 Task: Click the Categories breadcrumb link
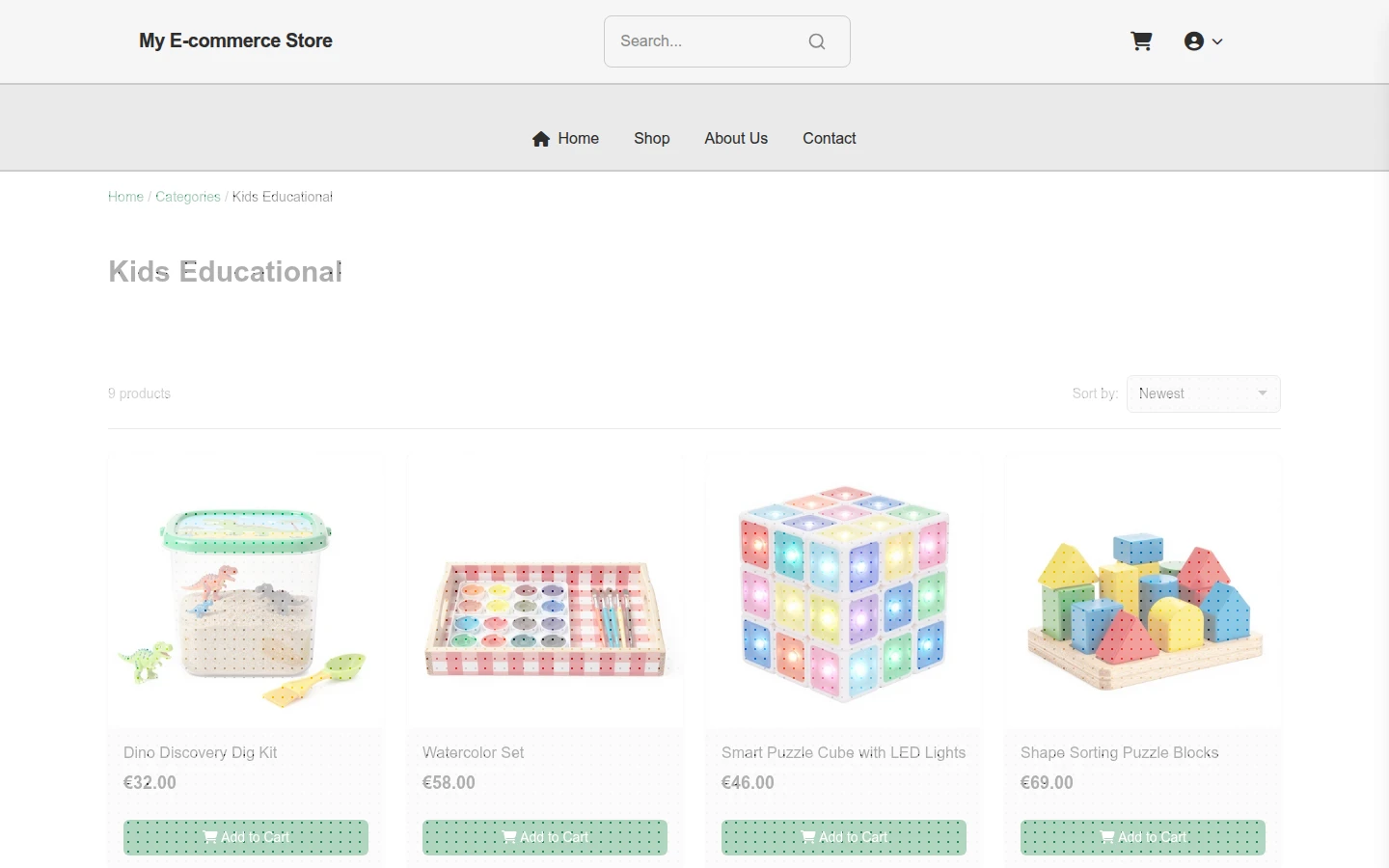(188, 197)
